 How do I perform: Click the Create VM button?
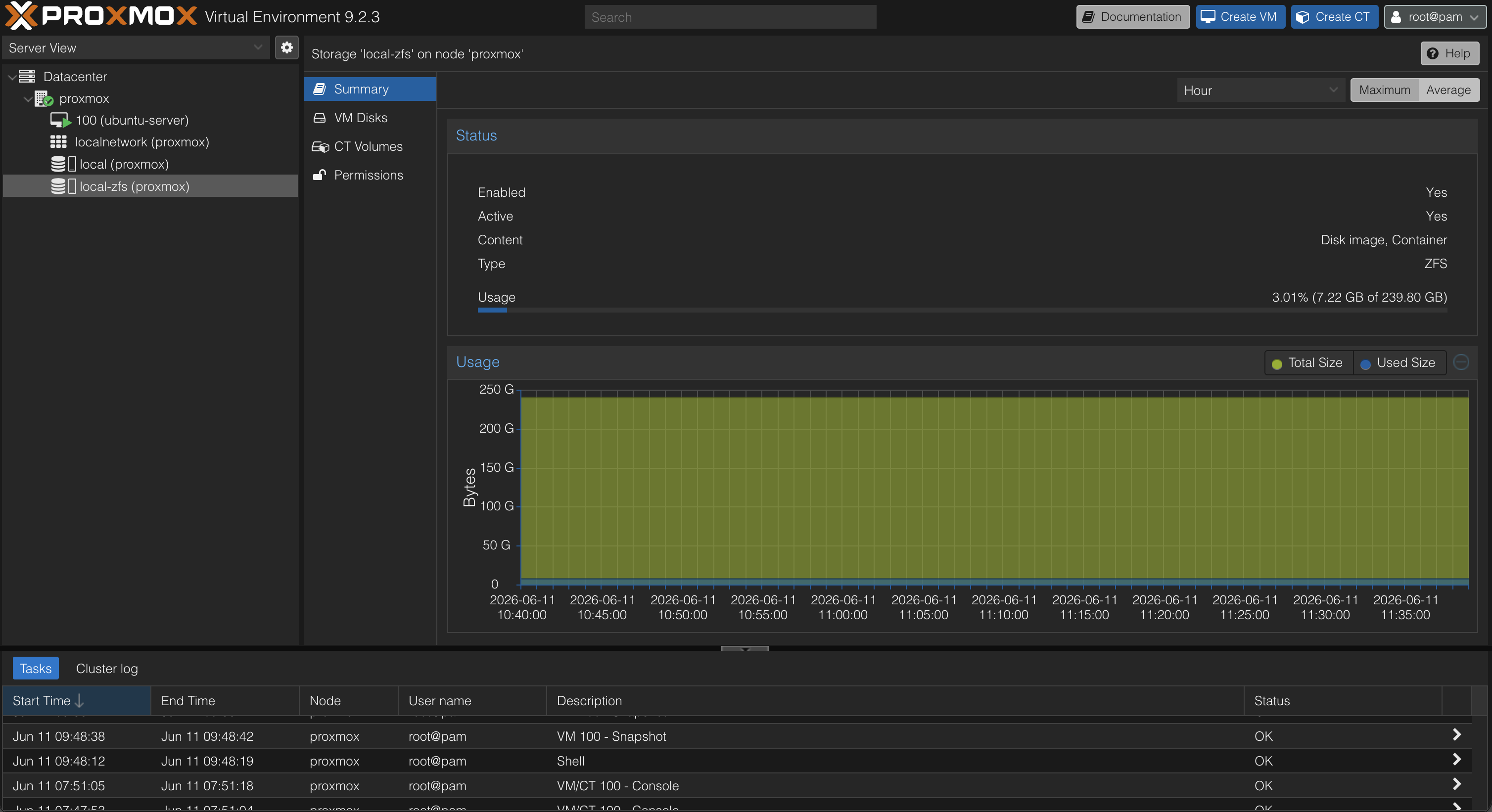(x=1241, y=17)
